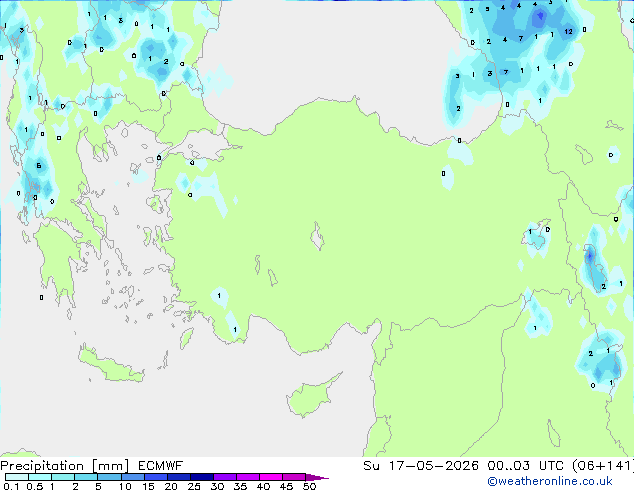Image resolution: width=634 pixels, height=490 pixels.
Task: Click the legend number '0.1'
Action: pos(11,486)
